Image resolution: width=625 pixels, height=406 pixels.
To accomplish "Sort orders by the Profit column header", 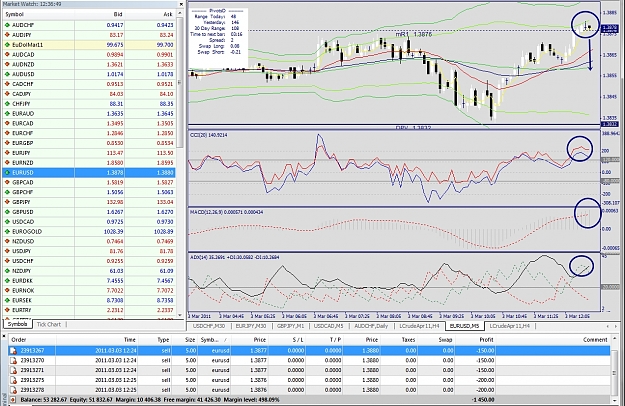I will [x=475, y=340].
